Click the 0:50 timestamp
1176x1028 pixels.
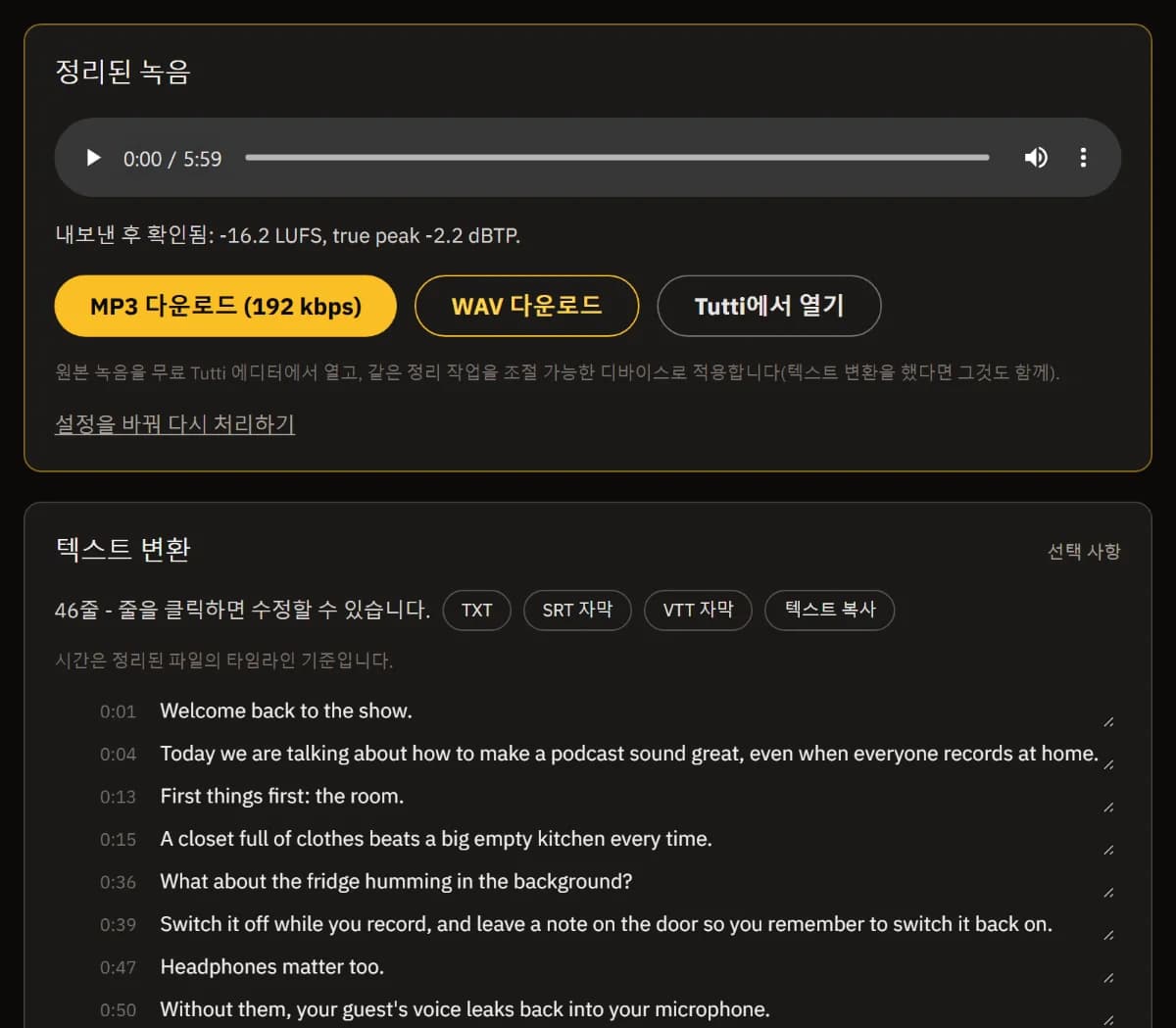point(118,1009)
